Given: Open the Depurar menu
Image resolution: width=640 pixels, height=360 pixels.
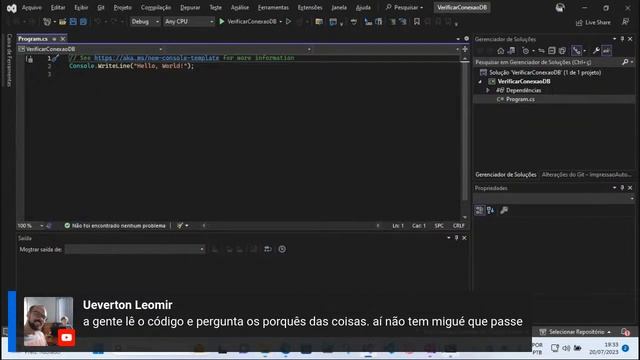Looking at the screenshot, I should [190, 7].
